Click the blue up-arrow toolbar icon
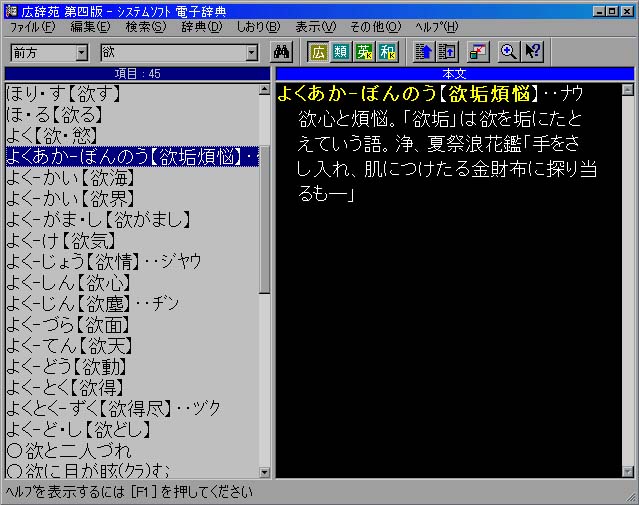The height and width of the screenshot is (505, 639). tap(423, 52)
